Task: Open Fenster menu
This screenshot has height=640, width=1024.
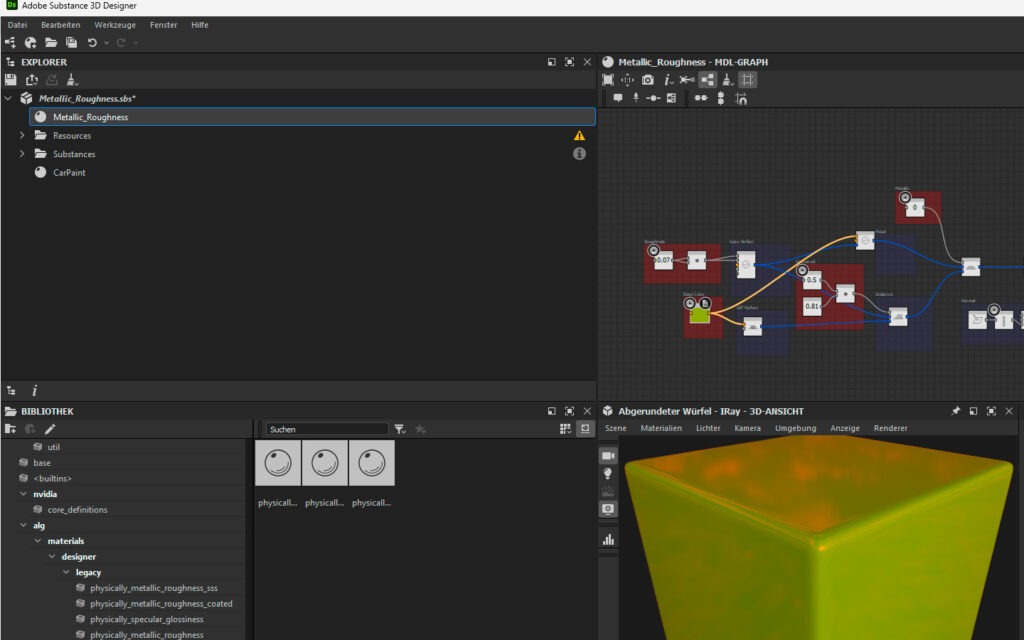Action: coord(163,25)
